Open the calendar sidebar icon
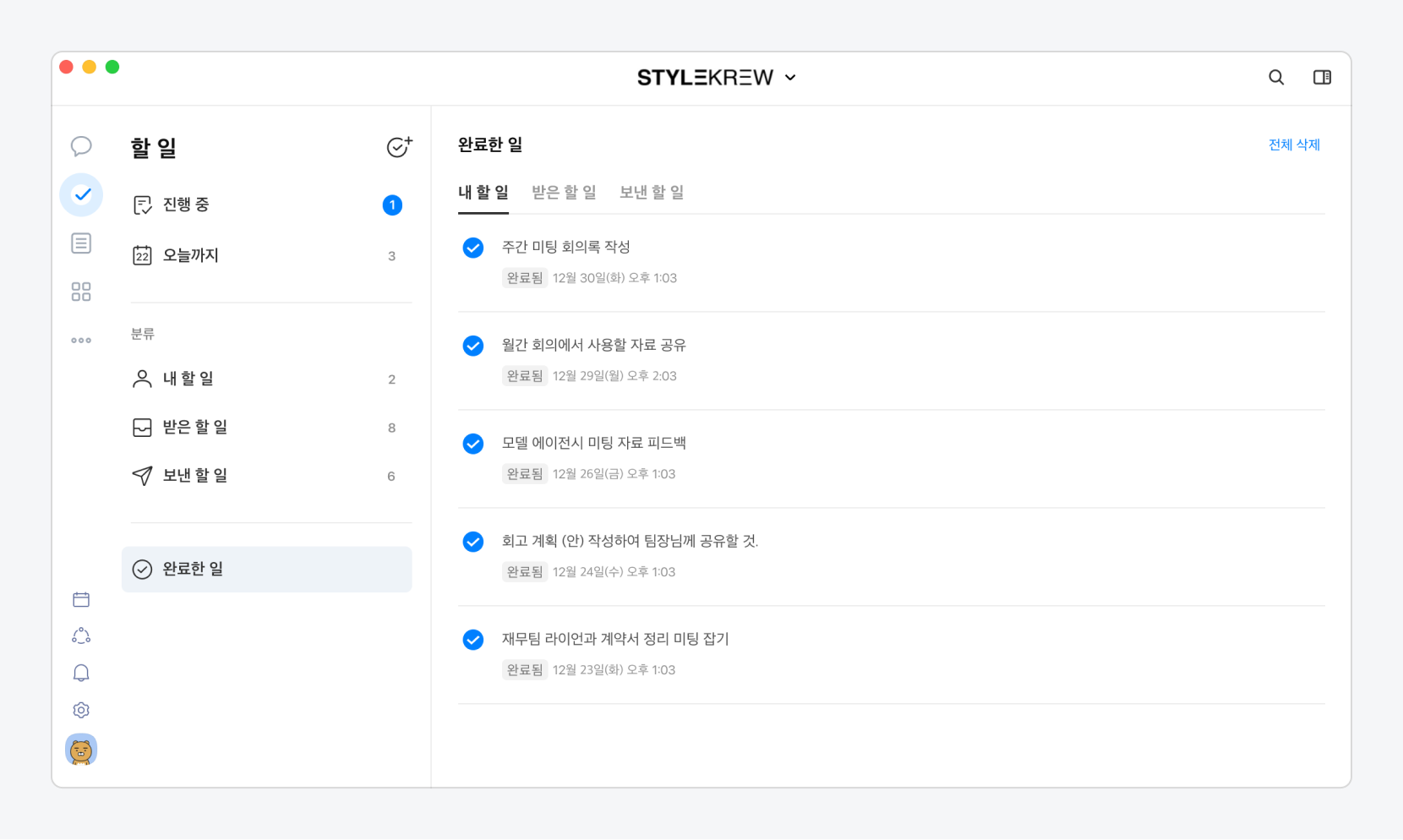The height and width of the screenshot is (840, 1403). pyautogui.click(x=81, y=599)
